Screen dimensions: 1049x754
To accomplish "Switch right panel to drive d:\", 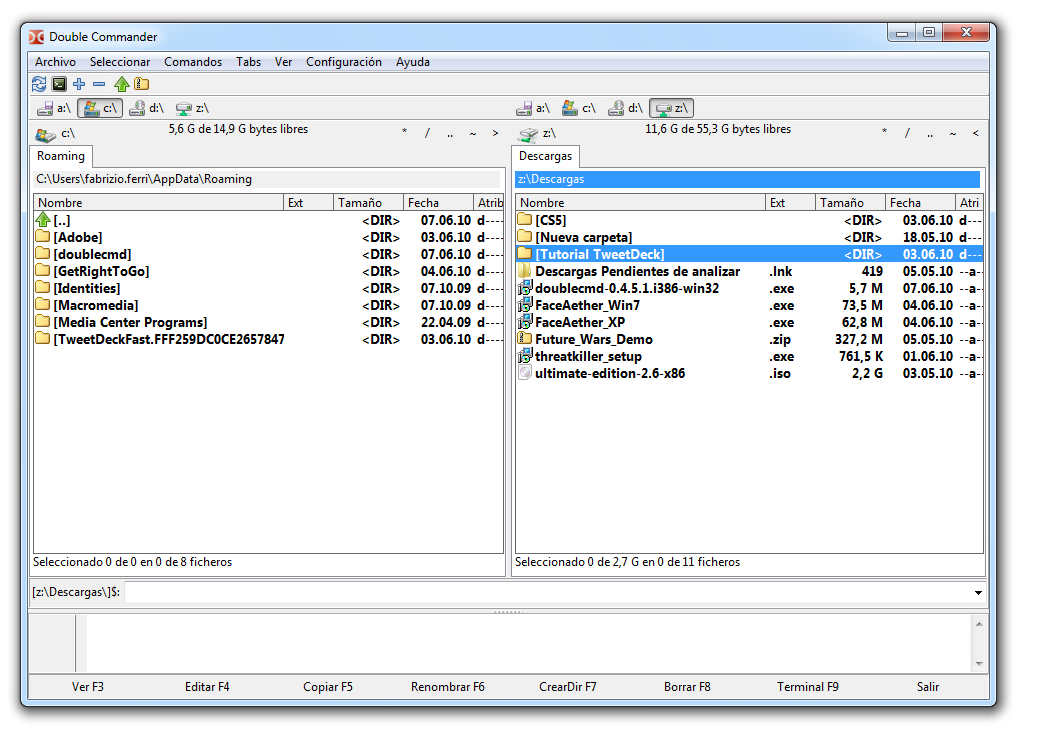I will (625, 108).
